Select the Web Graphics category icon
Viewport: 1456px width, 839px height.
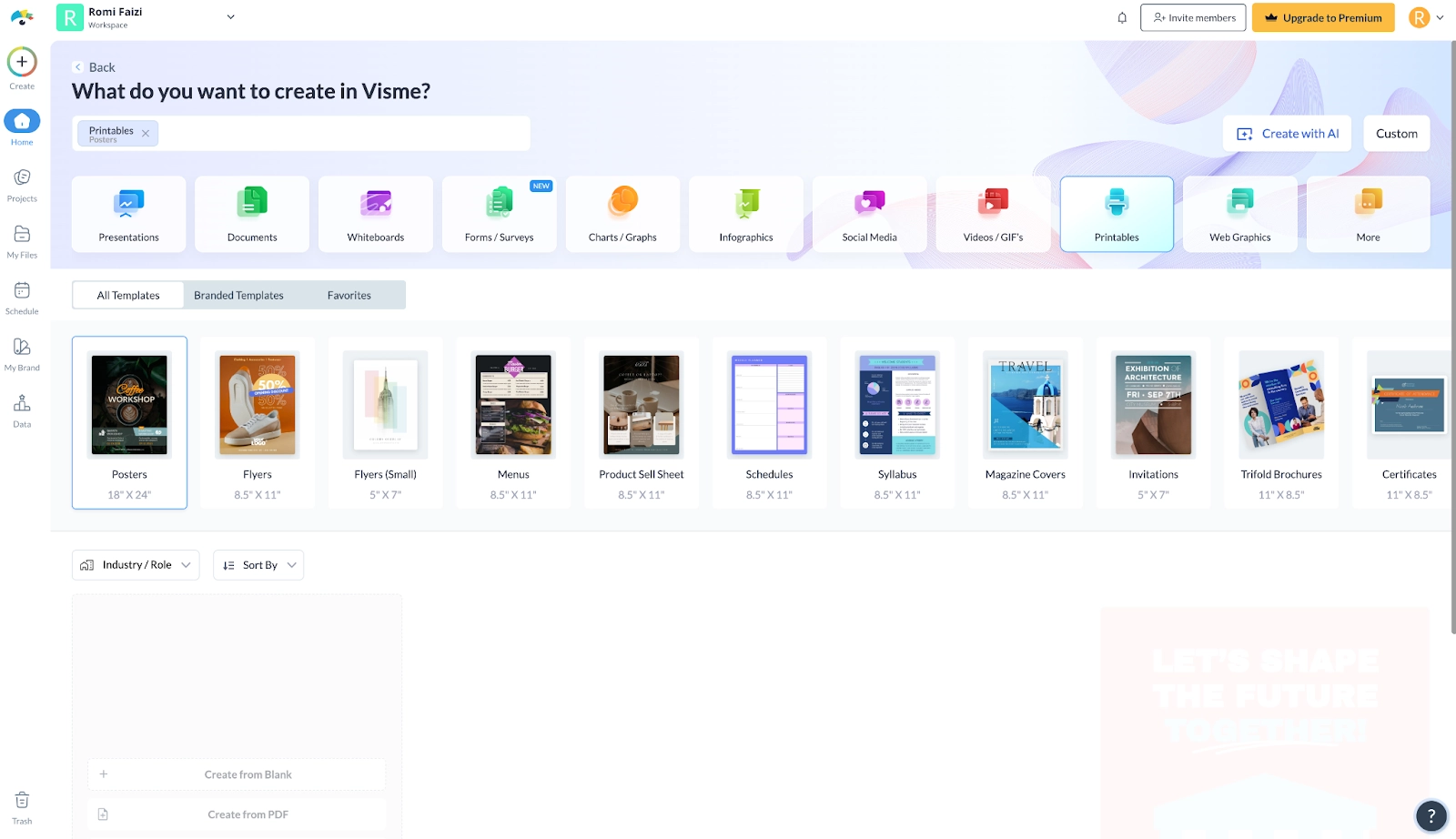click(x=1239, y=213)
